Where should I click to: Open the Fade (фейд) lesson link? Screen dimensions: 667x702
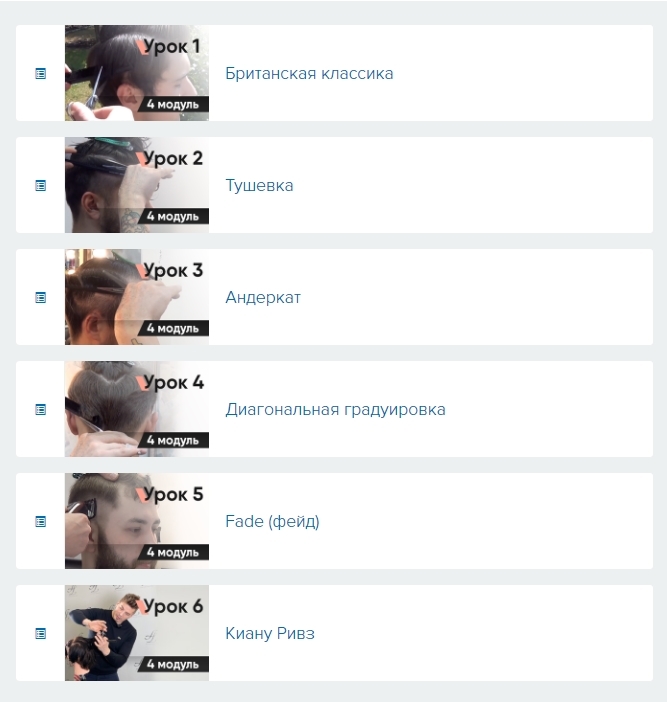[272, 522]
